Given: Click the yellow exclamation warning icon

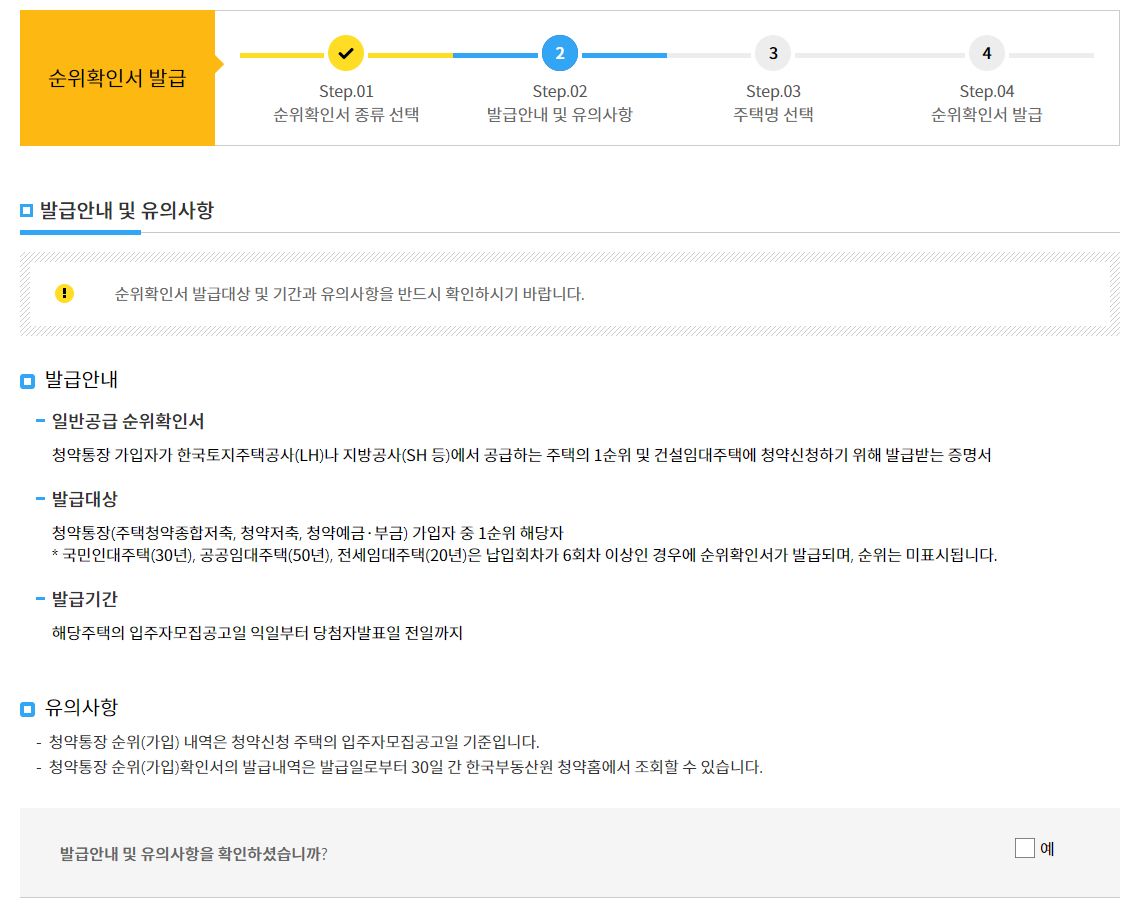Looking at the screenshot, I should click(x=64, y=293).
